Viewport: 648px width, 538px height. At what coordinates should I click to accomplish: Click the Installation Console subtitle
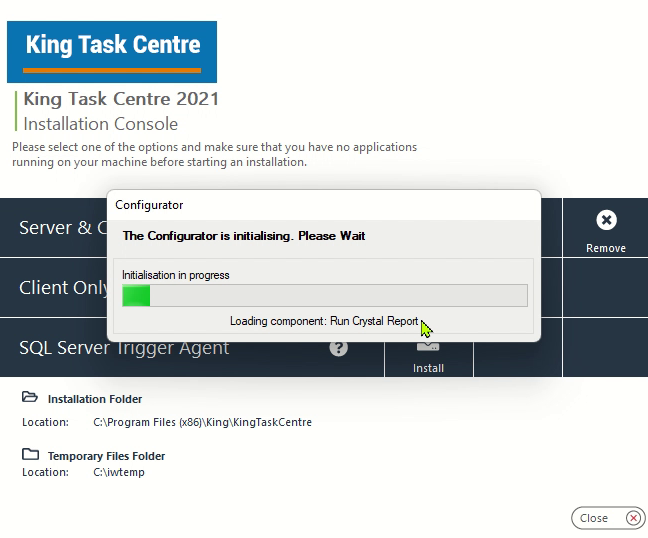(x=100, y=124)
